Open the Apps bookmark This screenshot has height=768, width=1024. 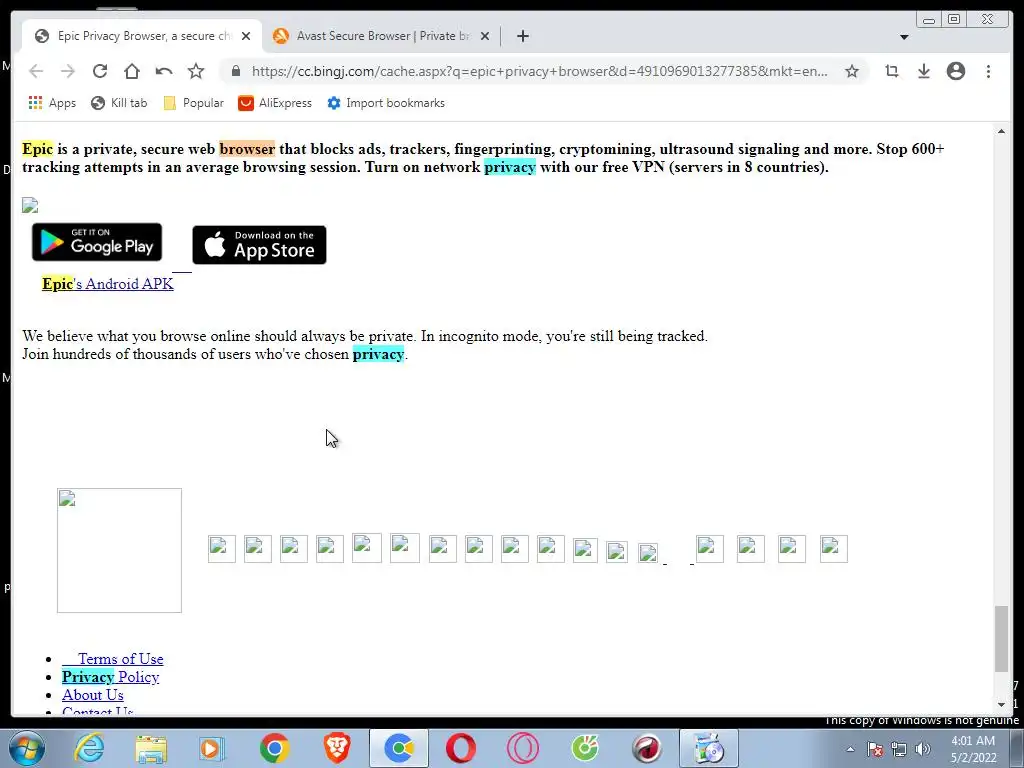click(52, 103)
